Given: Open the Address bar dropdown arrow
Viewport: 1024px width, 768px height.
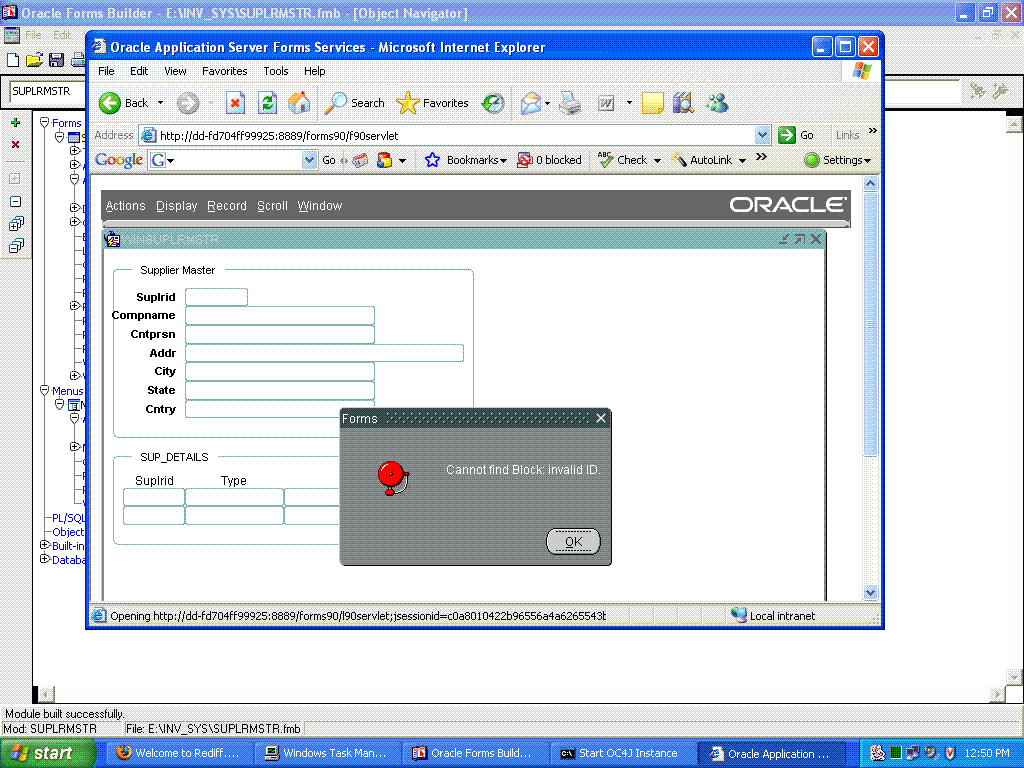Looking at the screenshot, I should click(x=762, y=135).
